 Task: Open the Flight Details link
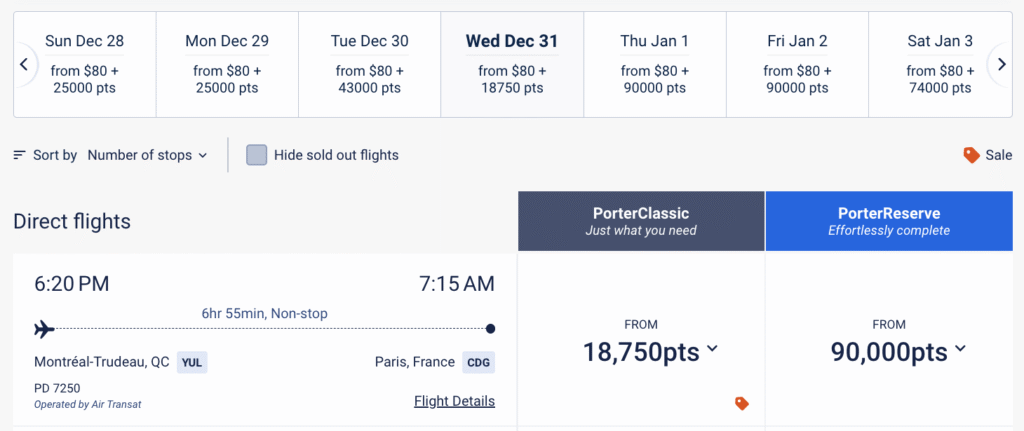click(454, 401)
